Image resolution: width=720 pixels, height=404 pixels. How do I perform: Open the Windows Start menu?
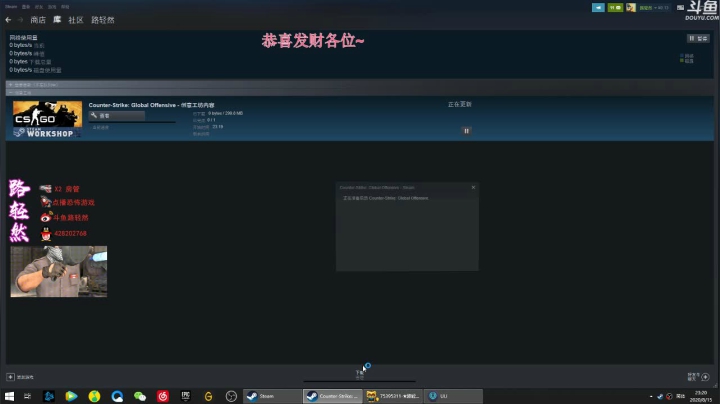click(9, 396)
